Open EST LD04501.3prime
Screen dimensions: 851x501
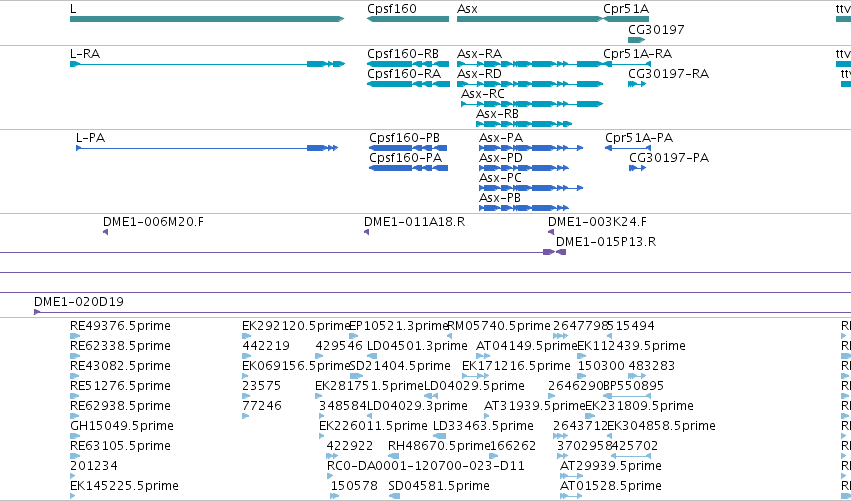point(372,356)
